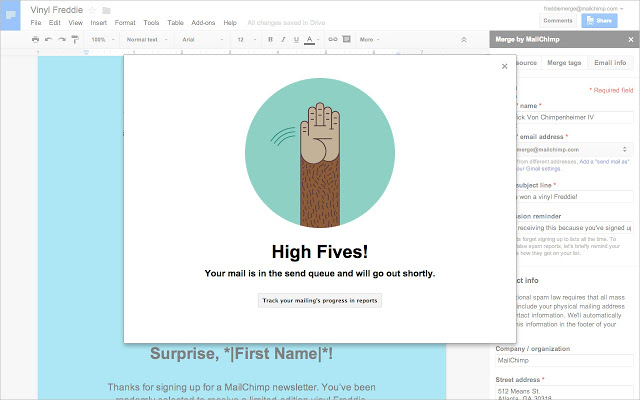Open the Docs home menu icon

(x=12, y=14)
